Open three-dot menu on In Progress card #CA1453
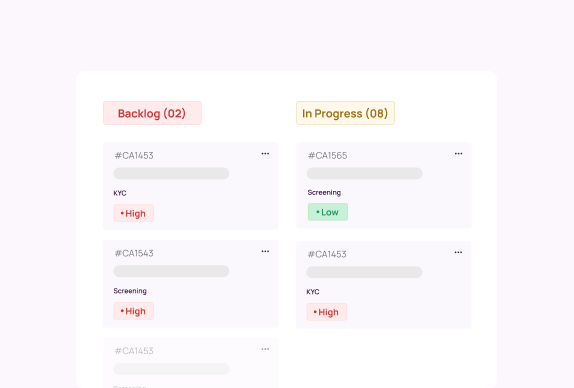This screenshot has width=574, height=388. point(458,253)
